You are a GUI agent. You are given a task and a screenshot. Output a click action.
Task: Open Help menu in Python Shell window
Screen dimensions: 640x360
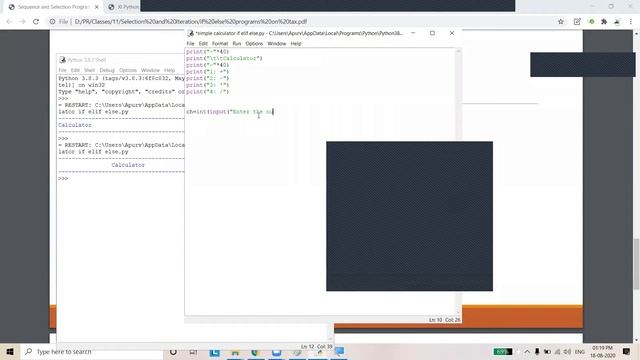tap(169, 70)
